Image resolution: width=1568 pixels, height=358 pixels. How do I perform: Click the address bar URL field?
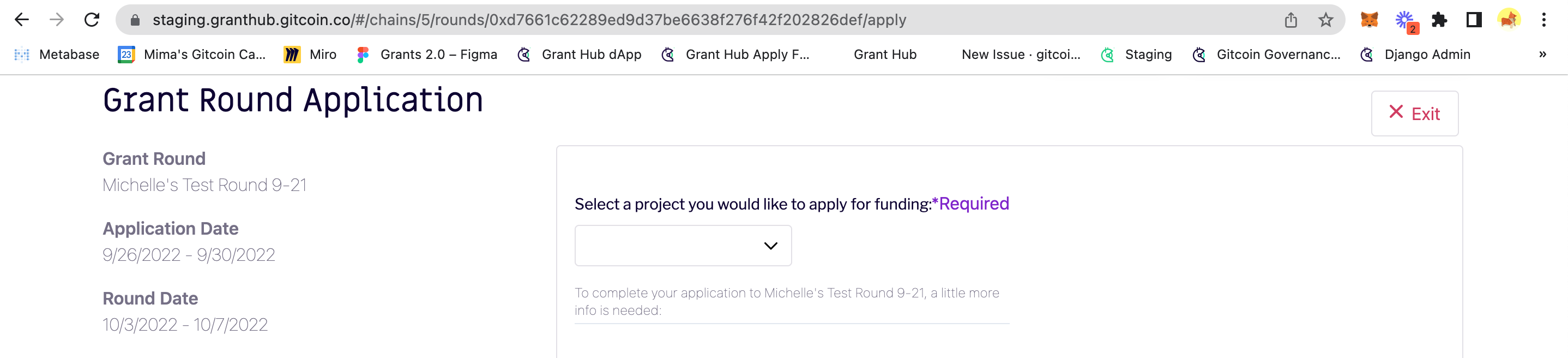click(670, 20)
